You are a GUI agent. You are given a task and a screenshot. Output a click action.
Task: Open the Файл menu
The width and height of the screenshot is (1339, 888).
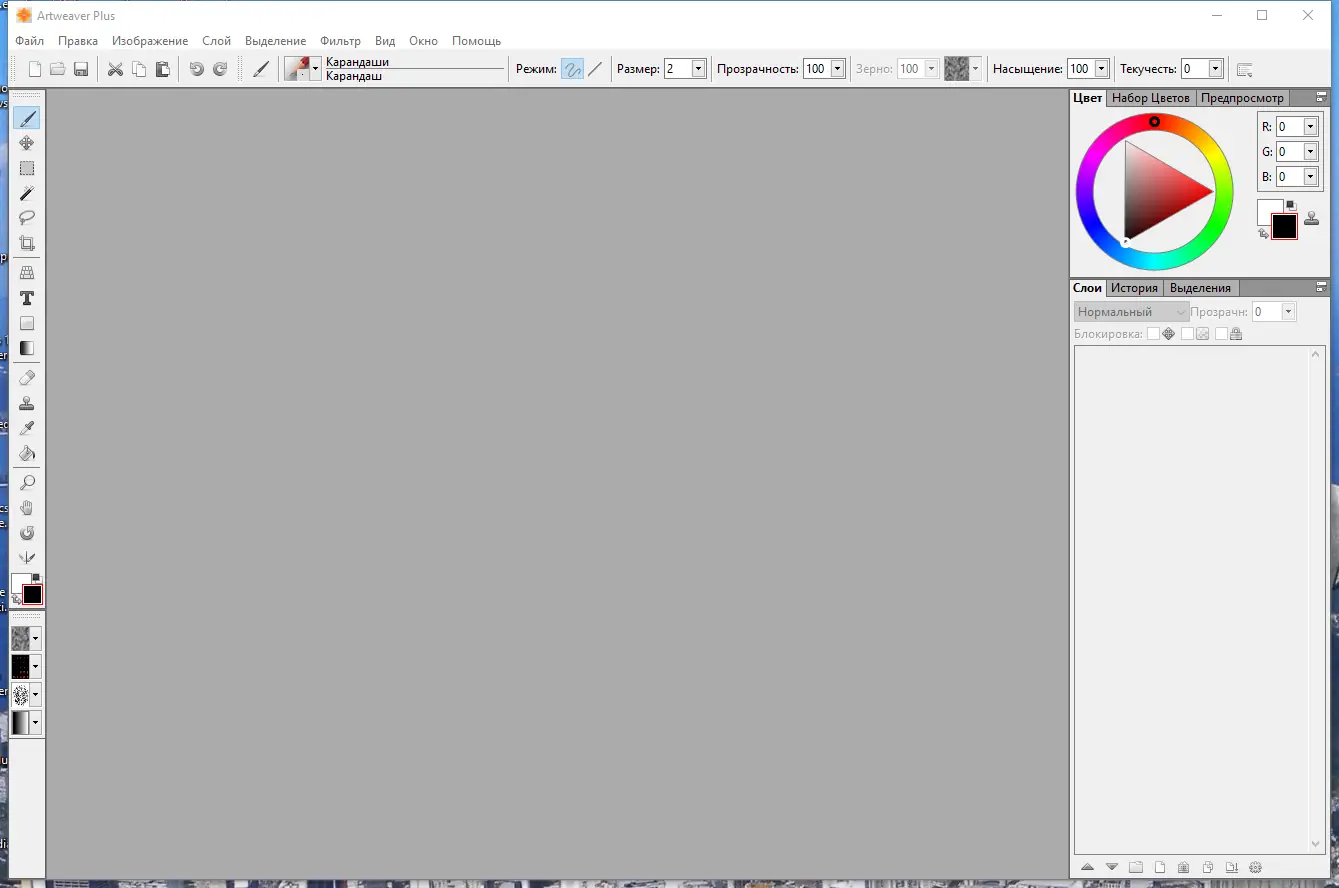[x=29, y=41]
